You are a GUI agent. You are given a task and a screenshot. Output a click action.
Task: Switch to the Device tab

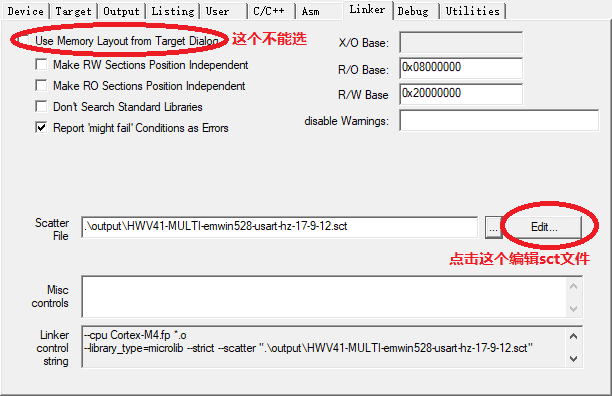(x=25, y=11)
